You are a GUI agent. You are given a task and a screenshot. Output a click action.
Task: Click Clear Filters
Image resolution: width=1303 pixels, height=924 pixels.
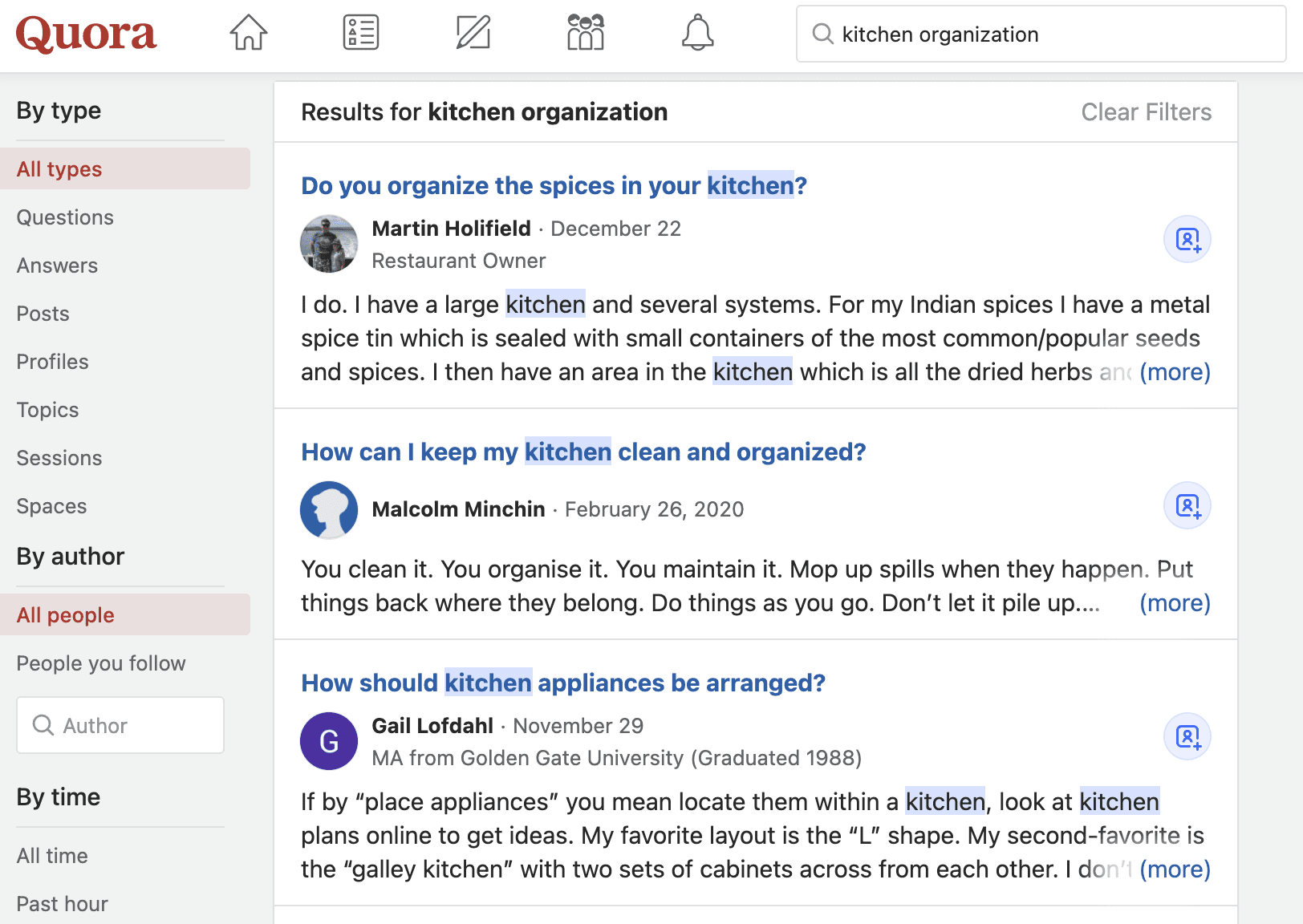click(1147, 112)
